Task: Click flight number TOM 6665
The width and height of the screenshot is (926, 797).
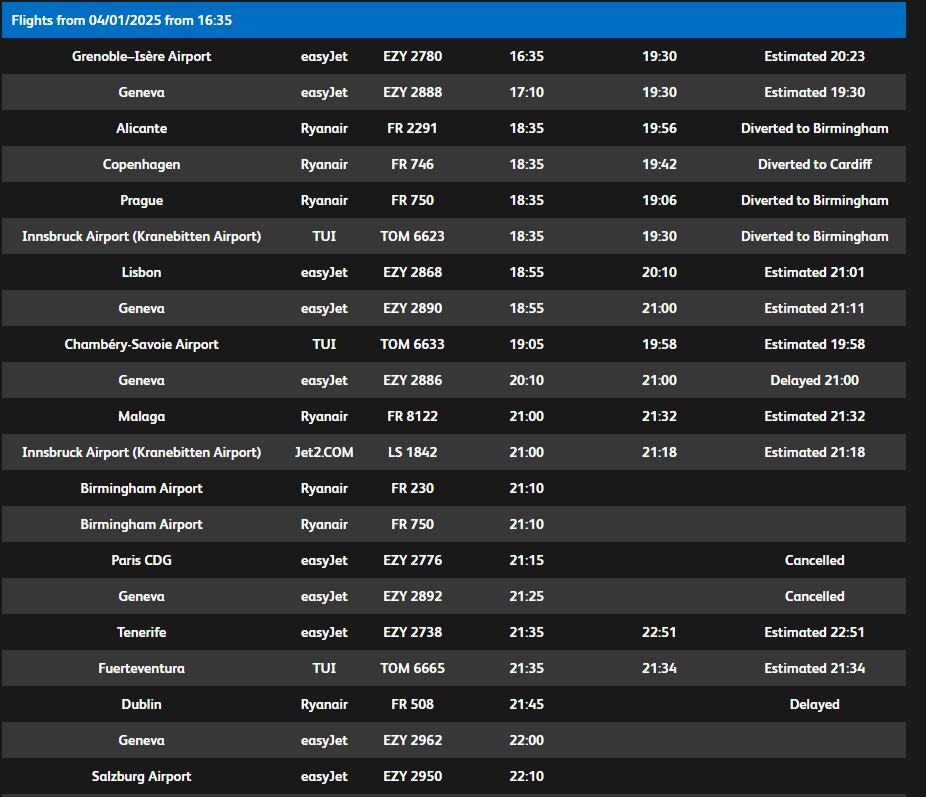Action: coord(412,668)
